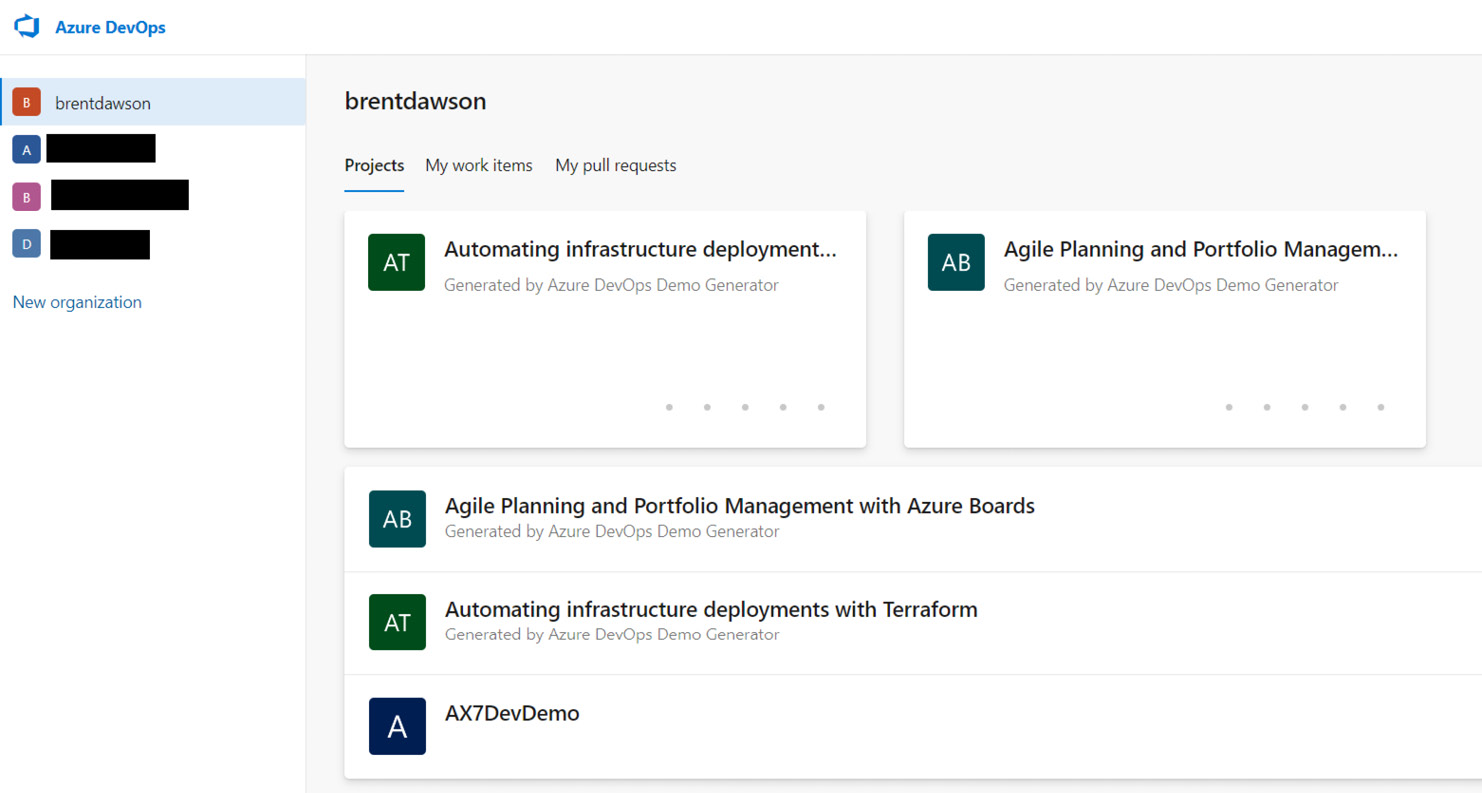
Task: Open the AX7DevDemo project
Action: (512, 714)
